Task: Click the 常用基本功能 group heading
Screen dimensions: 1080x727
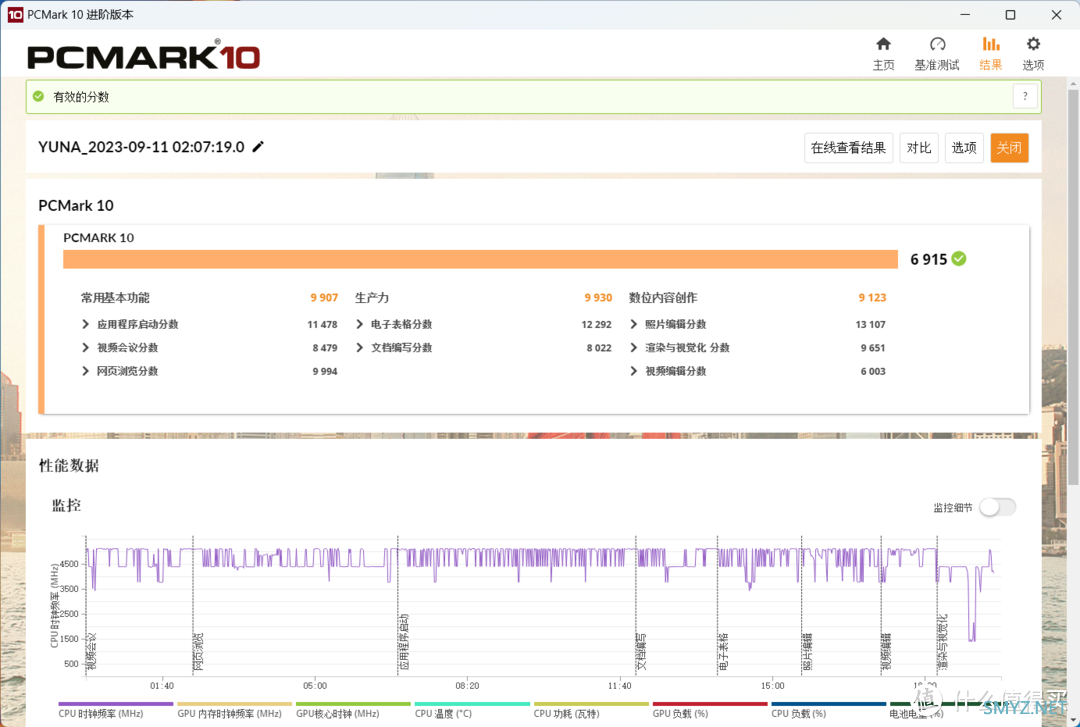Action: (115, 298)
